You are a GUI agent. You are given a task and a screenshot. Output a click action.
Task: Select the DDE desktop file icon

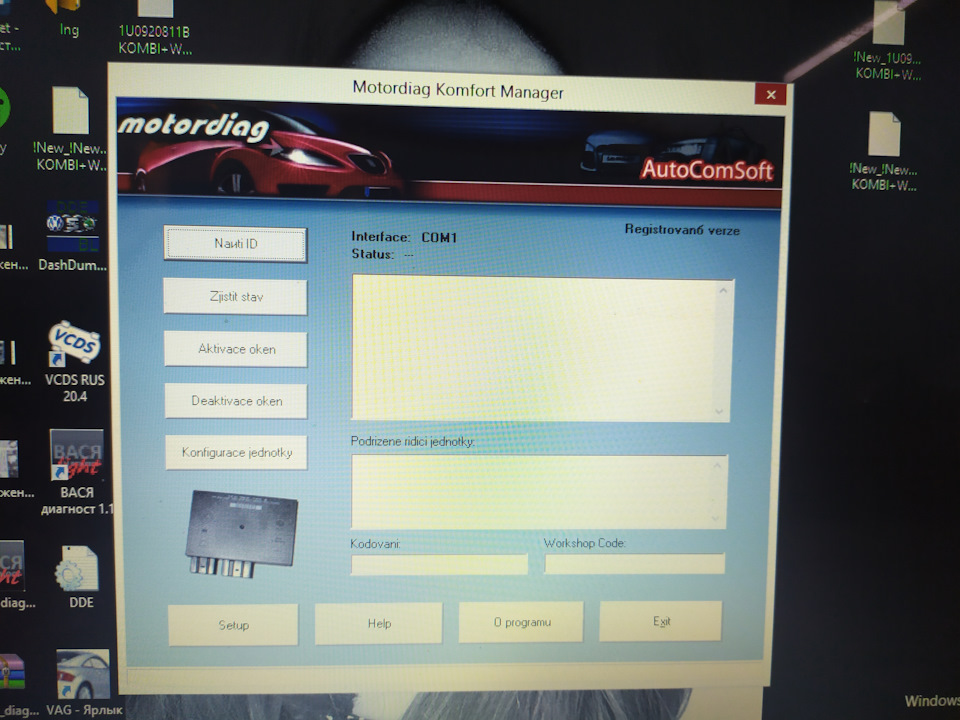coord(79,577)
